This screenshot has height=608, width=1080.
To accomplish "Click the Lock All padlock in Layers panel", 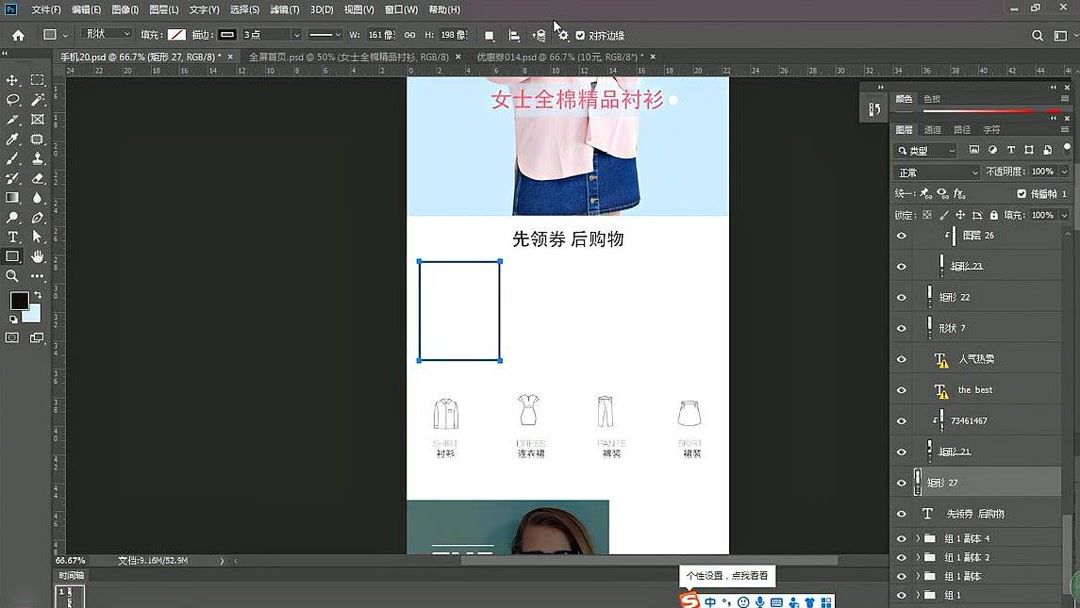I will pyautogui.click(x=994, y=215).
